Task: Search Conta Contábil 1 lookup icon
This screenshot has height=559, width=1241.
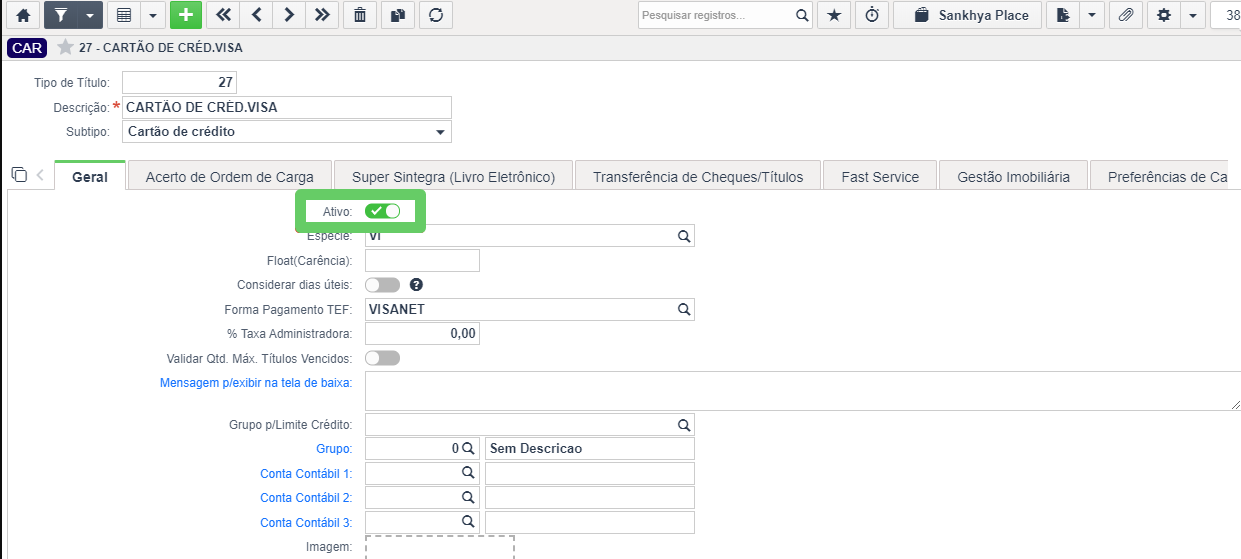Action: pos(467,473)
